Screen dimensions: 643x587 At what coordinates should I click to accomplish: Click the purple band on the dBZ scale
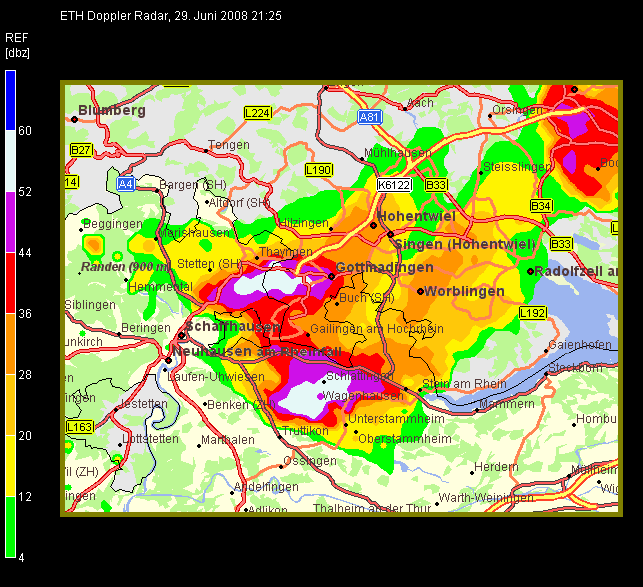coord(11,222)
